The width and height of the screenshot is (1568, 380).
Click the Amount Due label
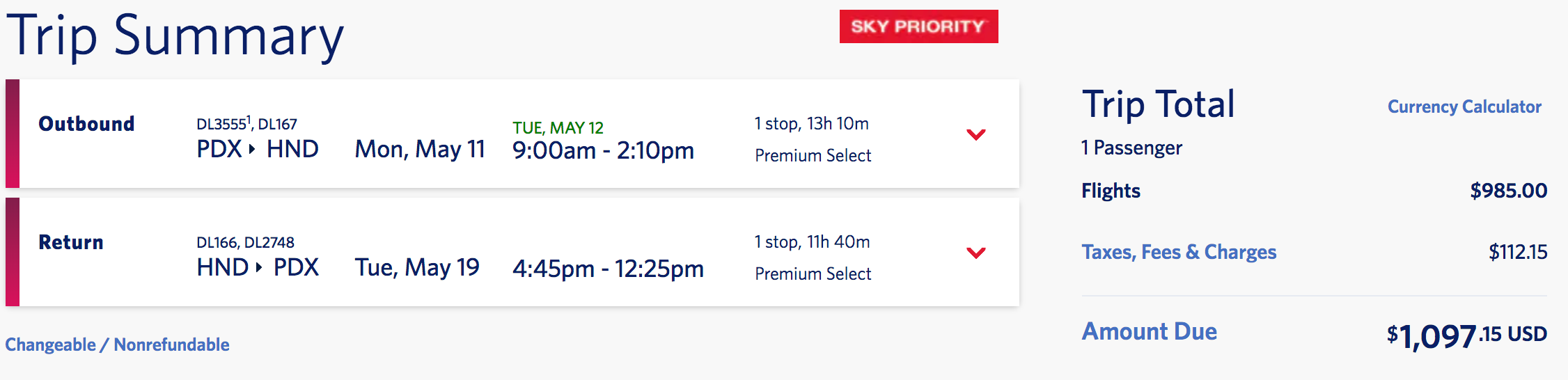(x=1149, y=331)
